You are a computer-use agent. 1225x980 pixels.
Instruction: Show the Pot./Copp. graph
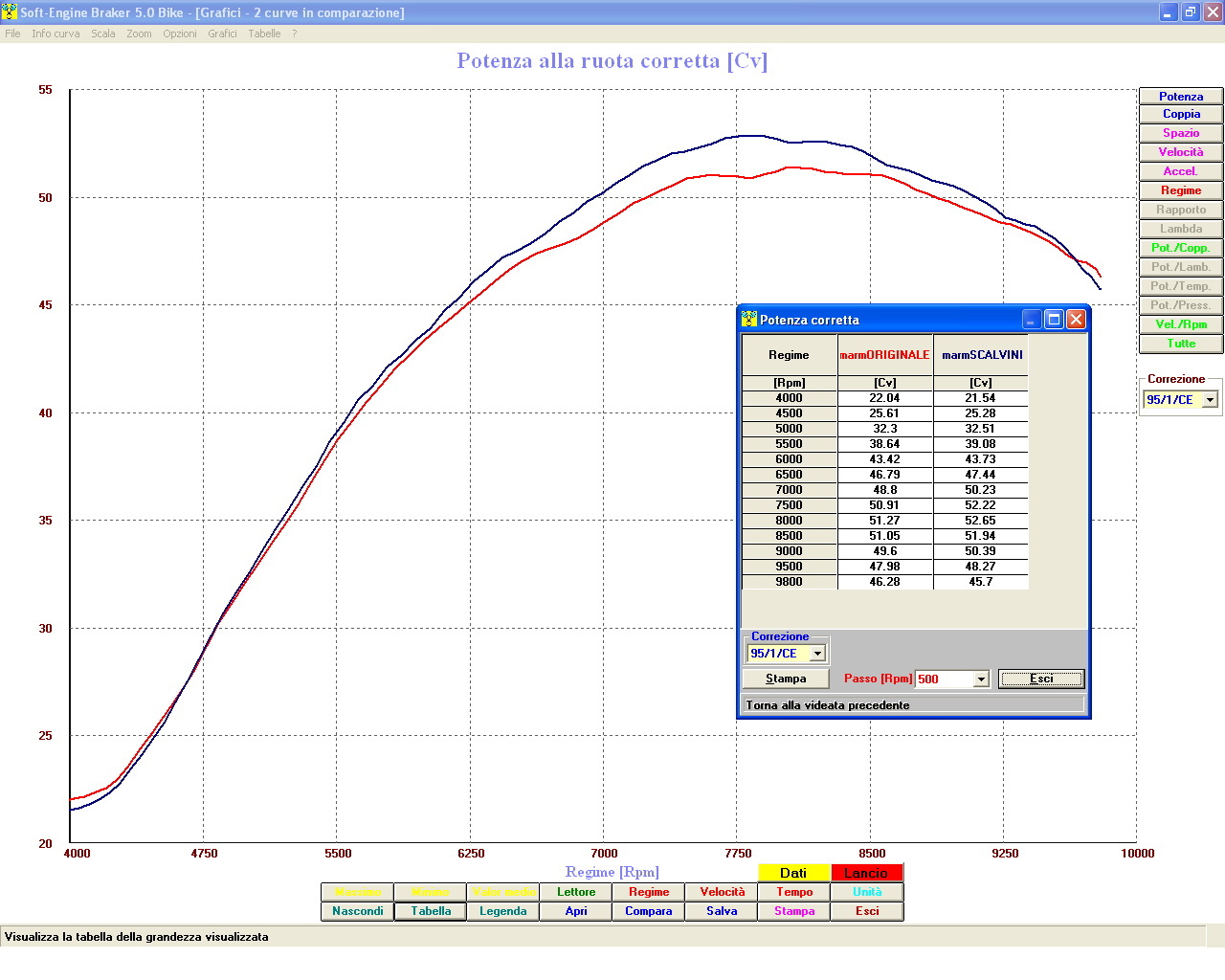click(x=1181, y=248)
